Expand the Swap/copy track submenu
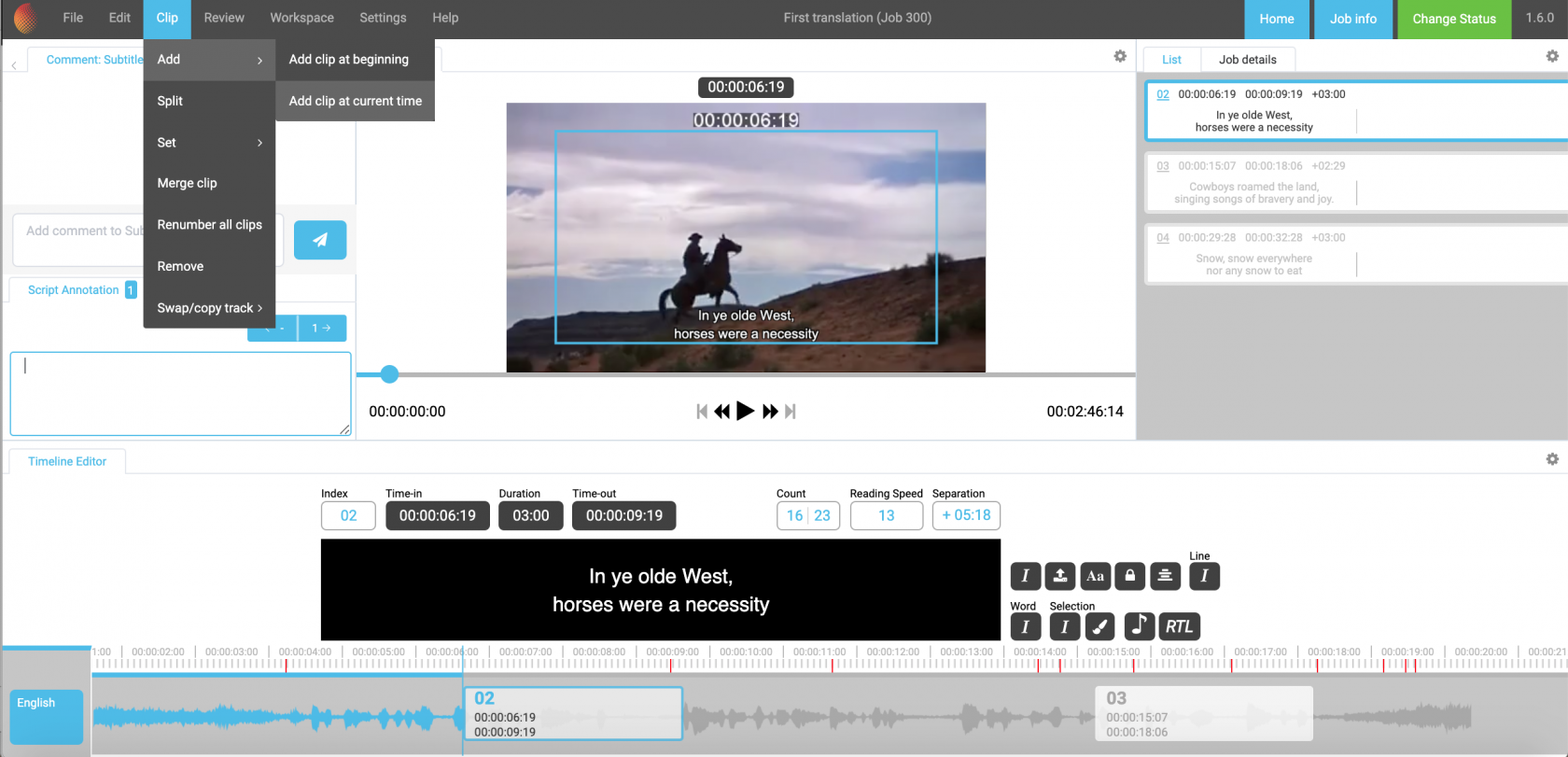 coord(209,308)
